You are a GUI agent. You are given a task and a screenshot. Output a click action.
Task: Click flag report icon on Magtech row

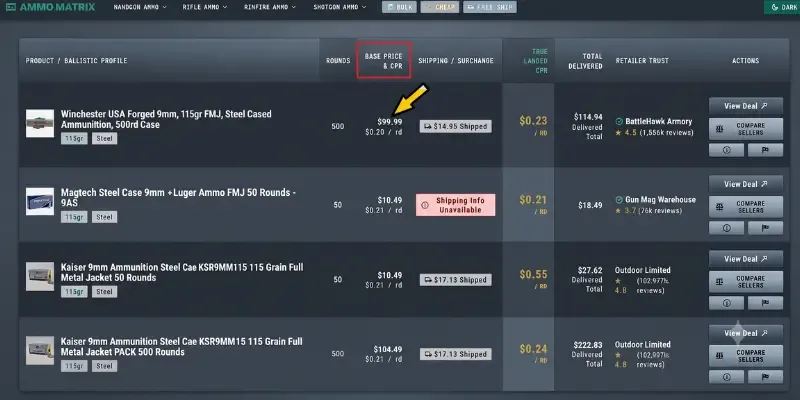[765, 228]
